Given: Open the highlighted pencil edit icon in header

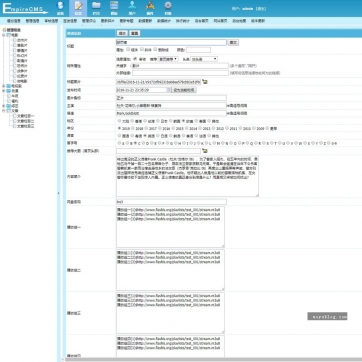Looking at the screenshot, I should (x=78, y=8).
